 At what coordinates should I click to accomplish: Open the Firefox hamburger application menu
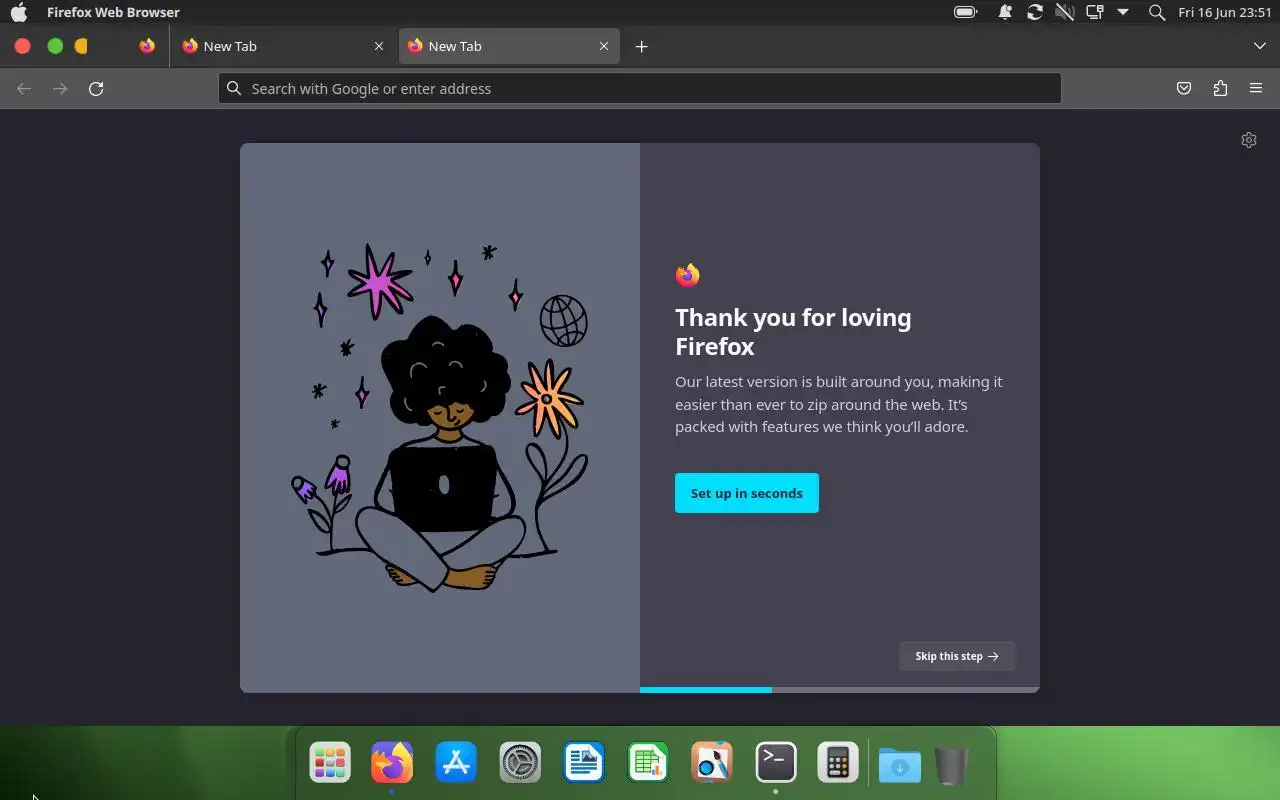[x=1256, y=88]
